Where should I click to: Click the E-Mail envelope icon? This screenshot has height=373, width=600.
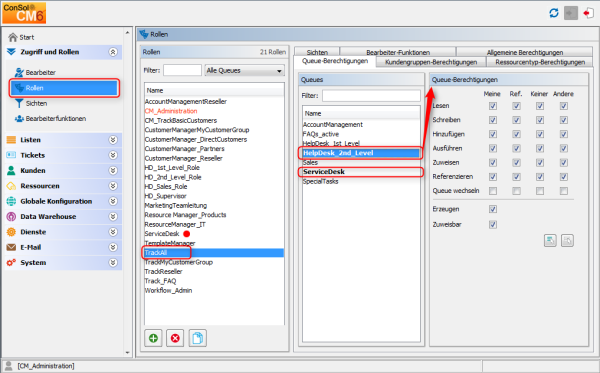pos(11,247)
